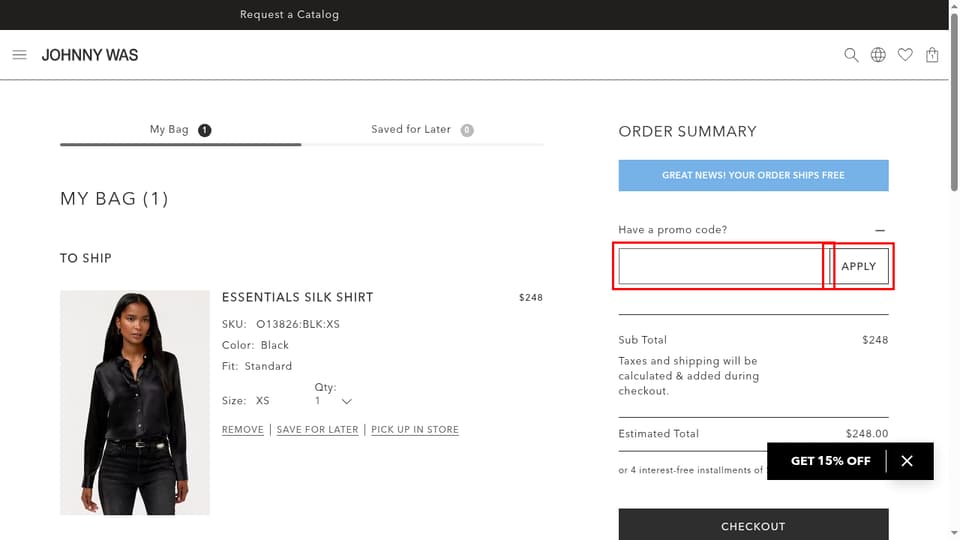Viewport: 960px width, 540px height.
Task: Switch to the My Bag tab
Action: [x=181, y=130]
